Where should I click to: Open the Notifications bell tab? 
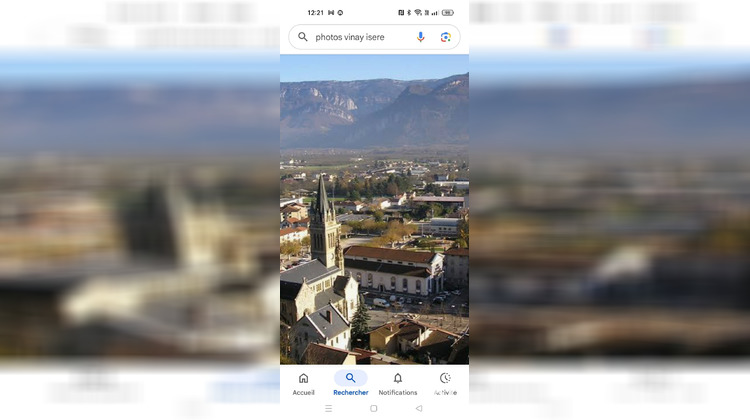[398, 384]
